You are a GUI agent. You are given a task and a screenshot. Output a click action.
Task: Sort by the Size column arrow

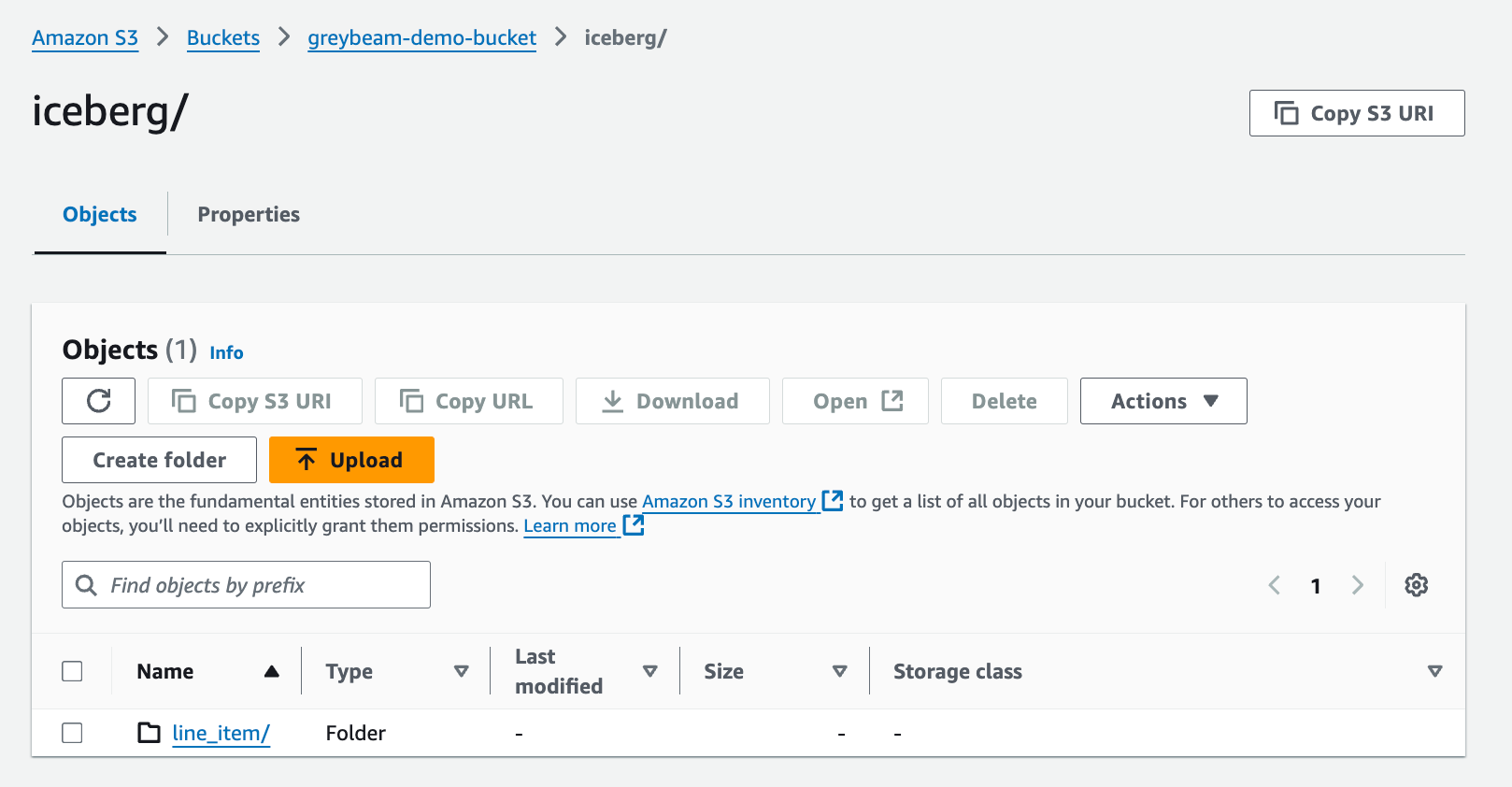(x=839, y=671)
